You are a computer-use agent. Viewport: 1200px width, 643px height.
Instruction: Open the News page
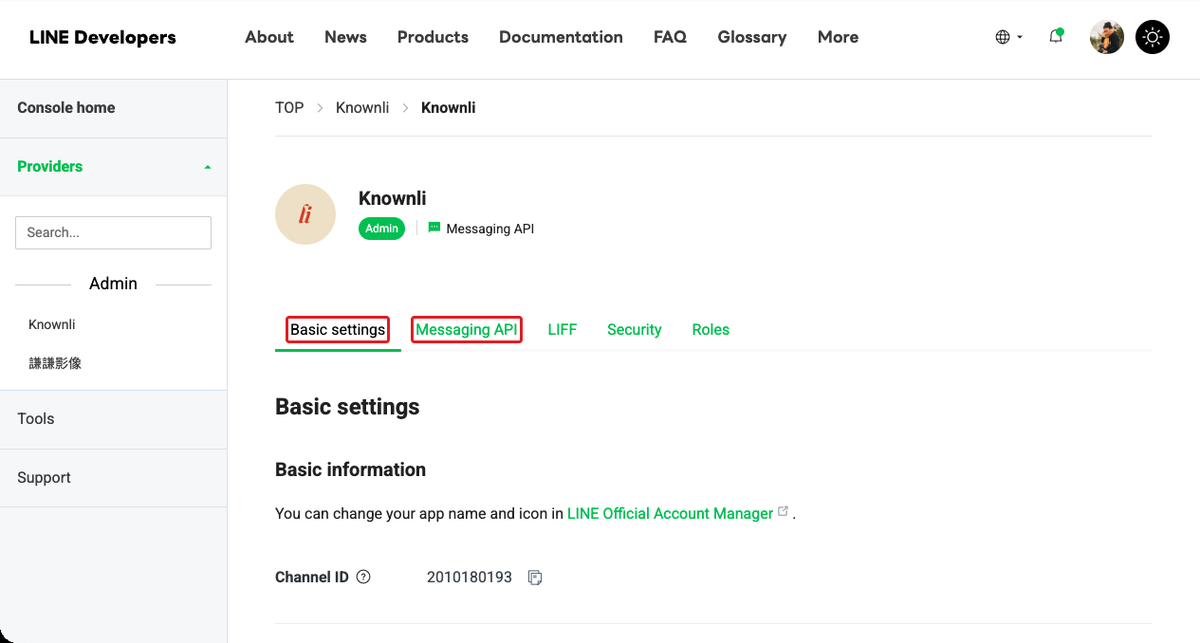345,37
